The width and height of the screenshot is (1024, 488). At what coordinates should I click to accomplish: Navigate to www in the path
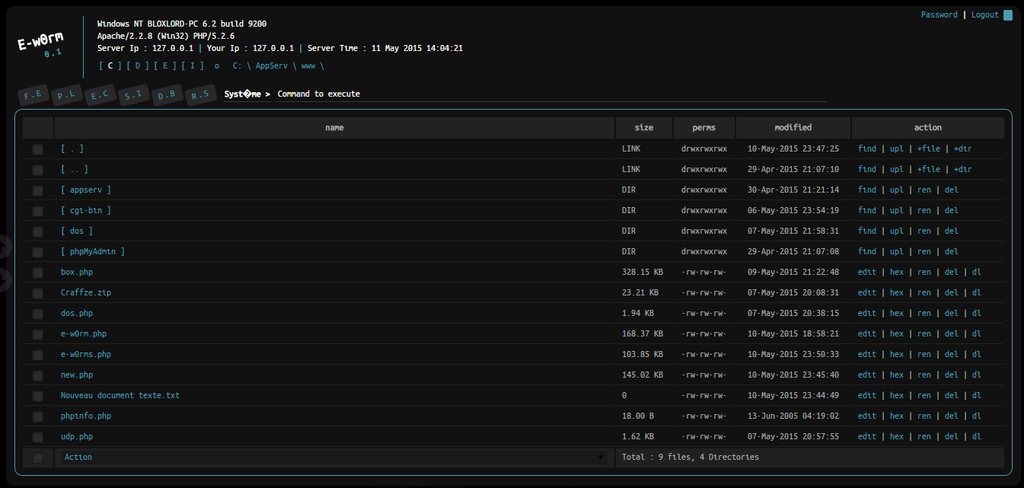point(308,66)
